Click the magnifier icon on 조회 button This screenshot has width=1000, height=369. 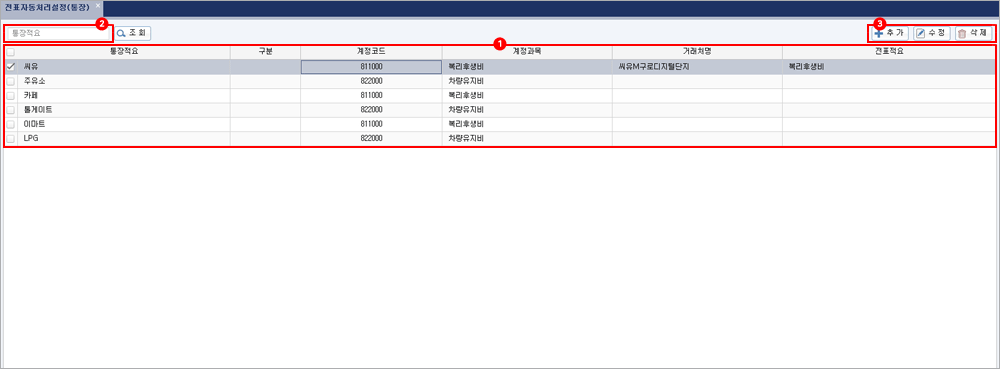click(x=121, y=33)
